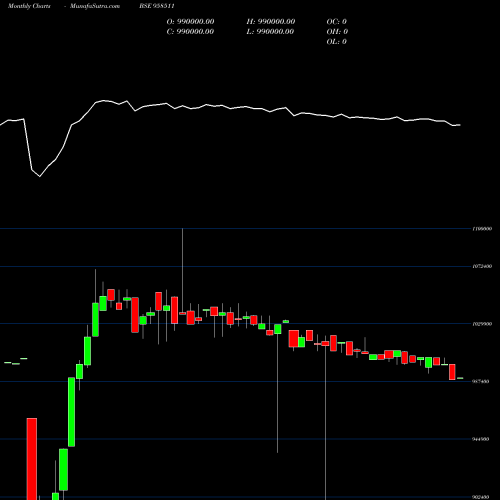Click the 'OC: 0' readout
Viewport: 500px width, 500px height.
click(x=337, y=22)
